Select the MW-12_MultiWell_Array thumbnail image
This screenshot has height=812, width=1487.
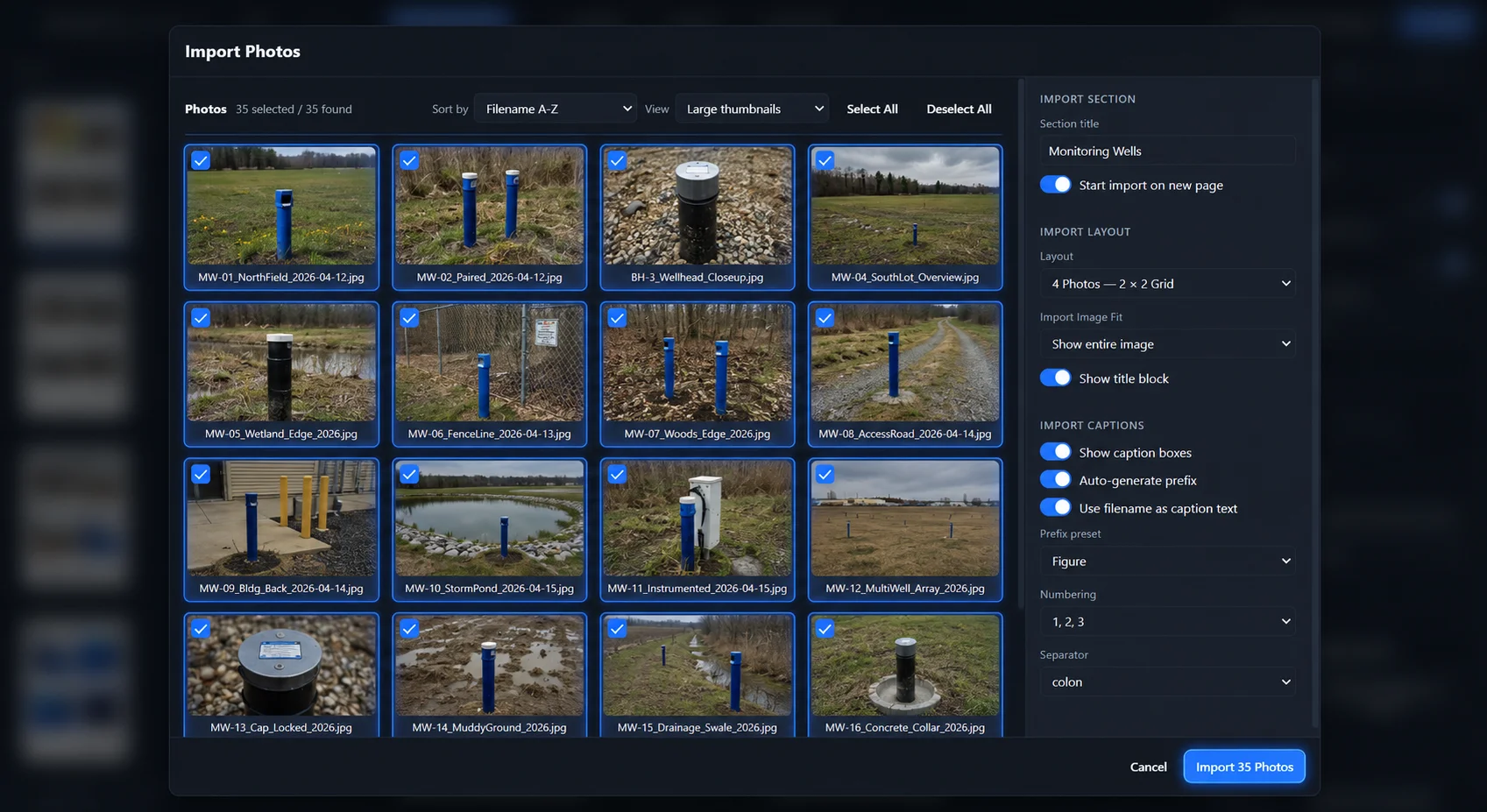[905, 519]
